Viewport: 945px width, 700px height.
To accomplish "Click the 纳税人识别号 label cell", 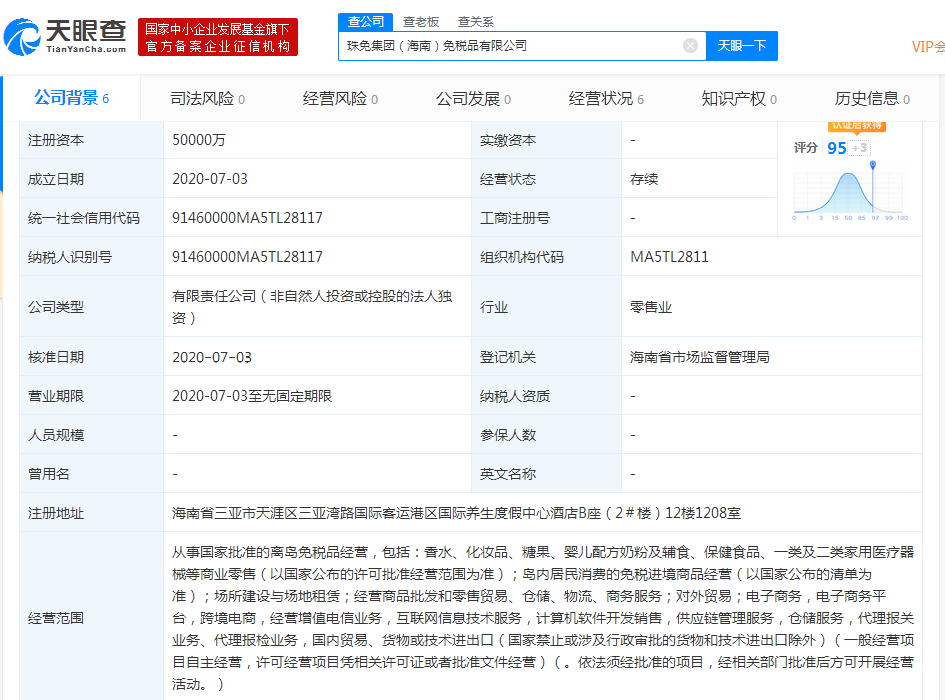I will [92, 257].
